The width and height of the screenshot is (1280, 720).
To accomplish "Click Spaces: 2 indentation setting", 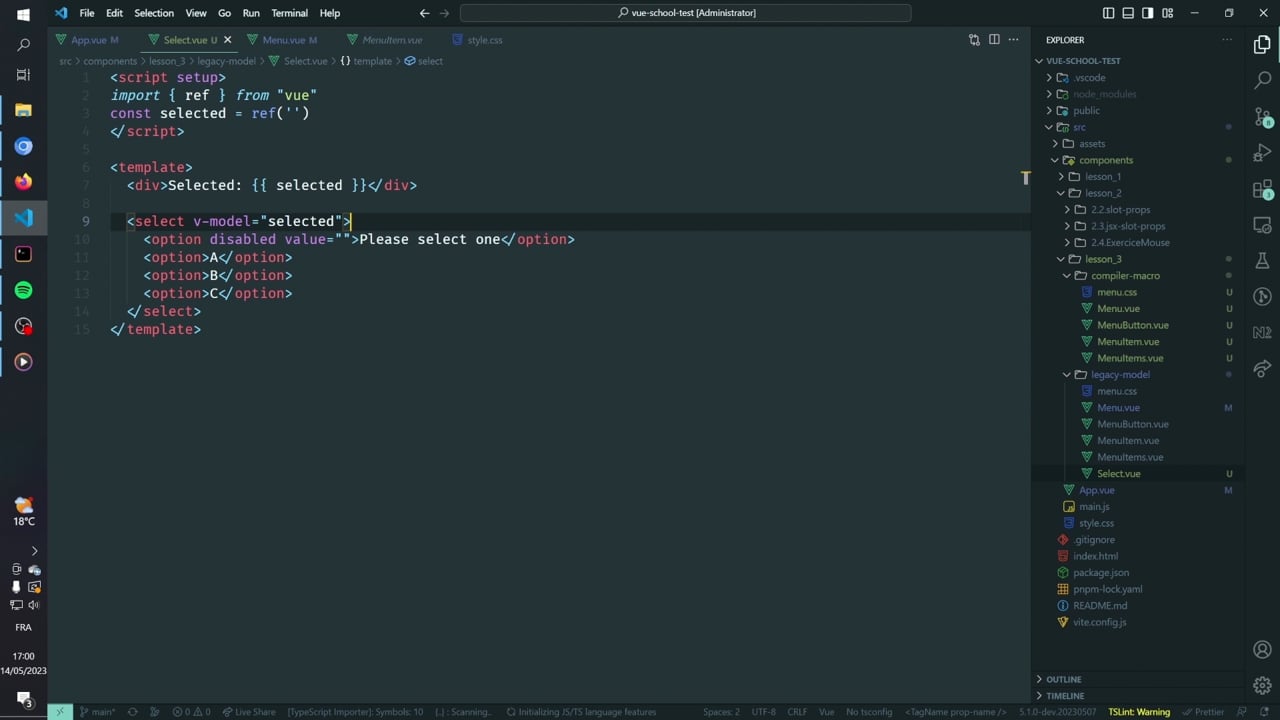I will tap(721, 712).
